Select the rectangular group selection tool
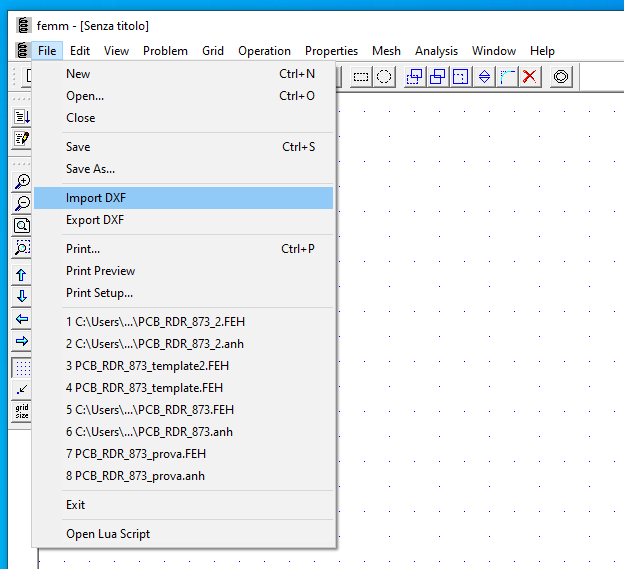 pos(361,76)
